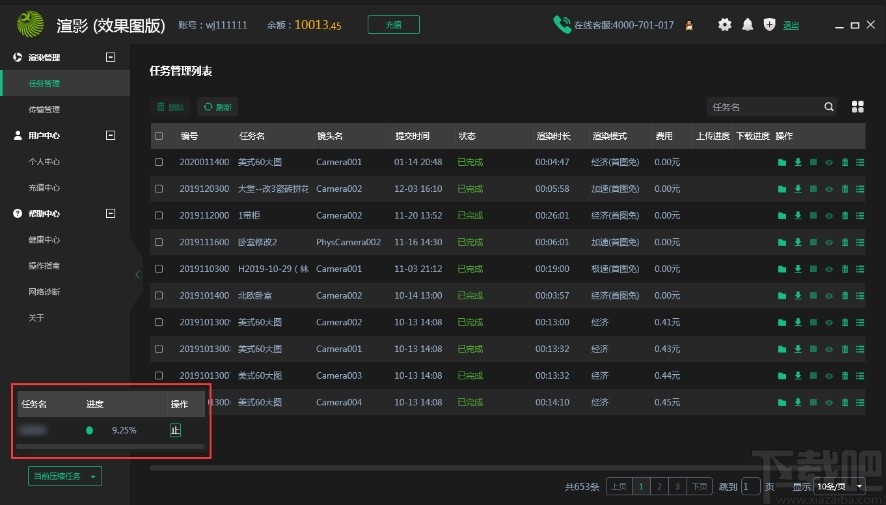
Task: Switch to grid view icon
Action: pos(858,107)
